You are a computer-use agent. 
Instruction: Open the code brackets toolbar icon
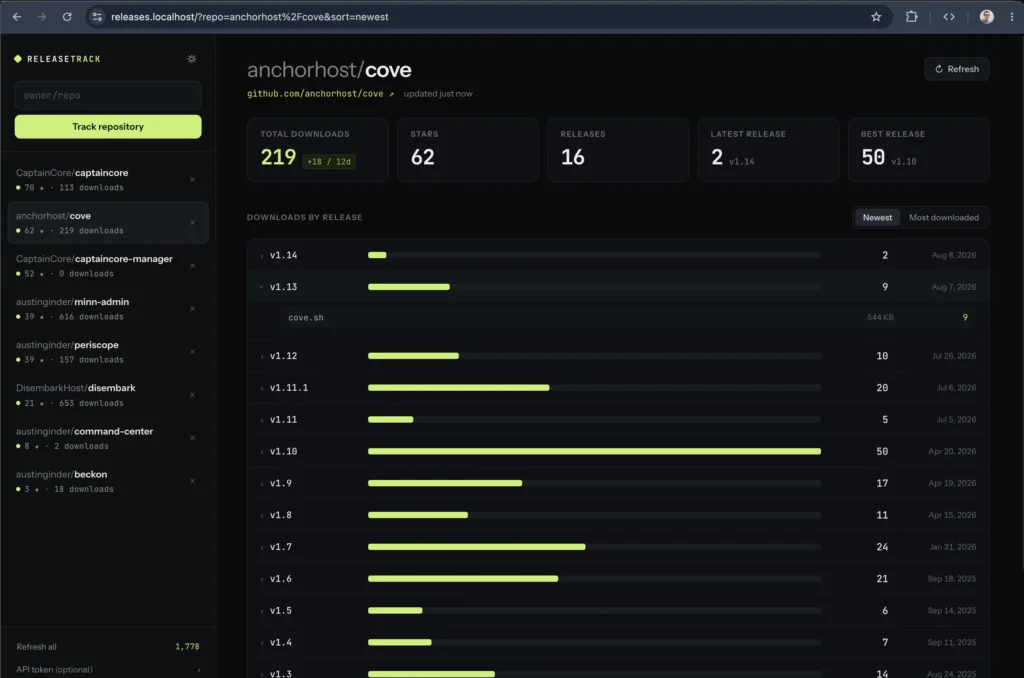949,17
